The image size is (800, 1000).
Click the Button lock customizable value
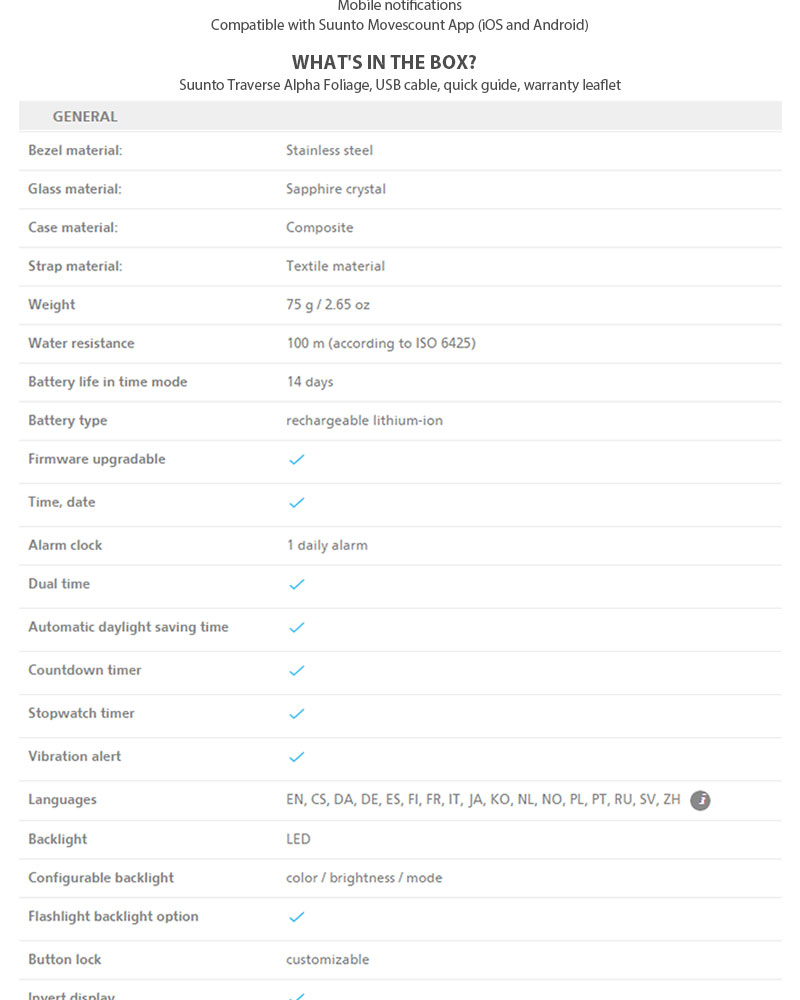pos(327,960)
